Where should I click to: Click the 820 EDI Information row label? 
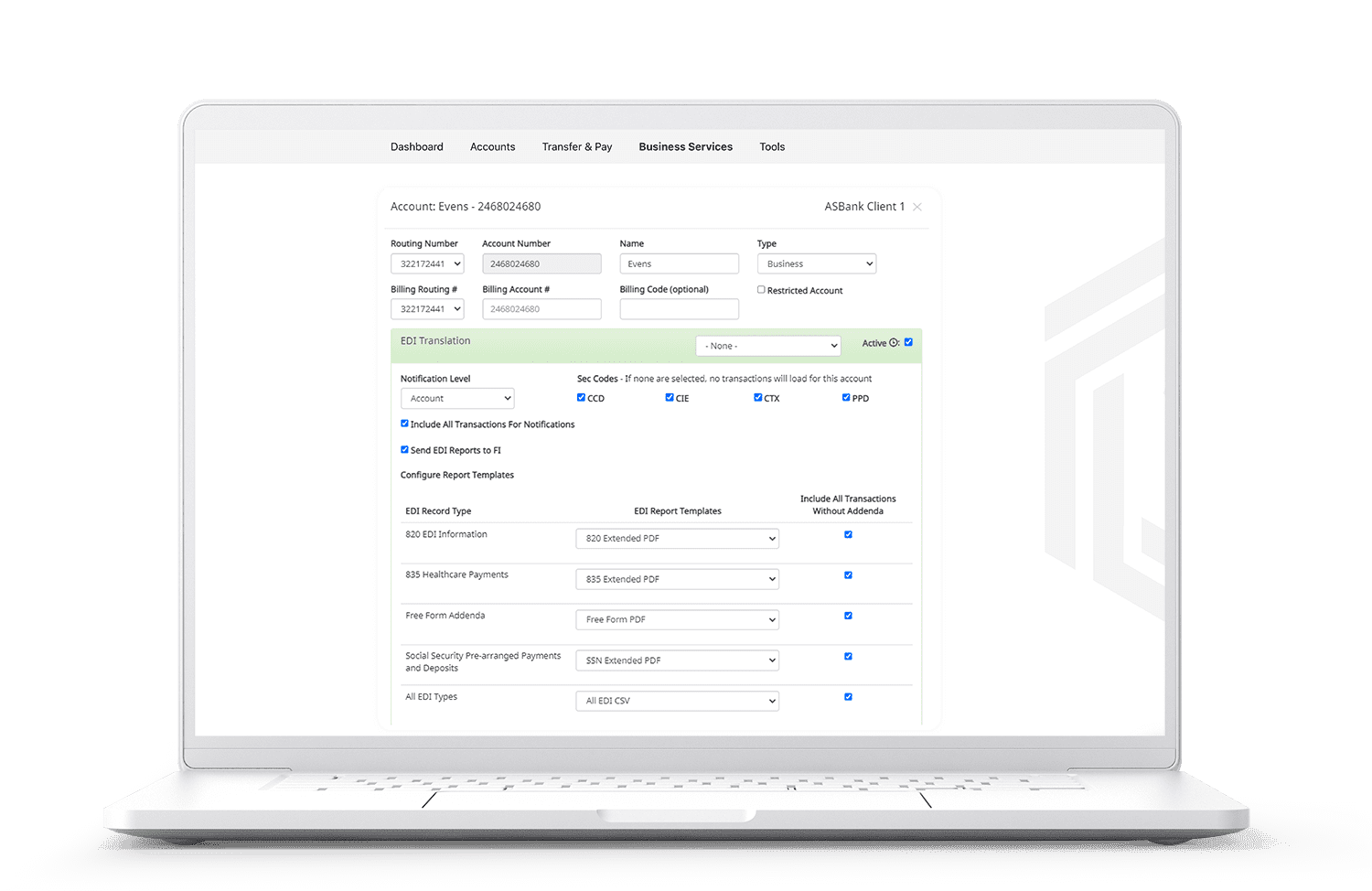coord(446,534)
